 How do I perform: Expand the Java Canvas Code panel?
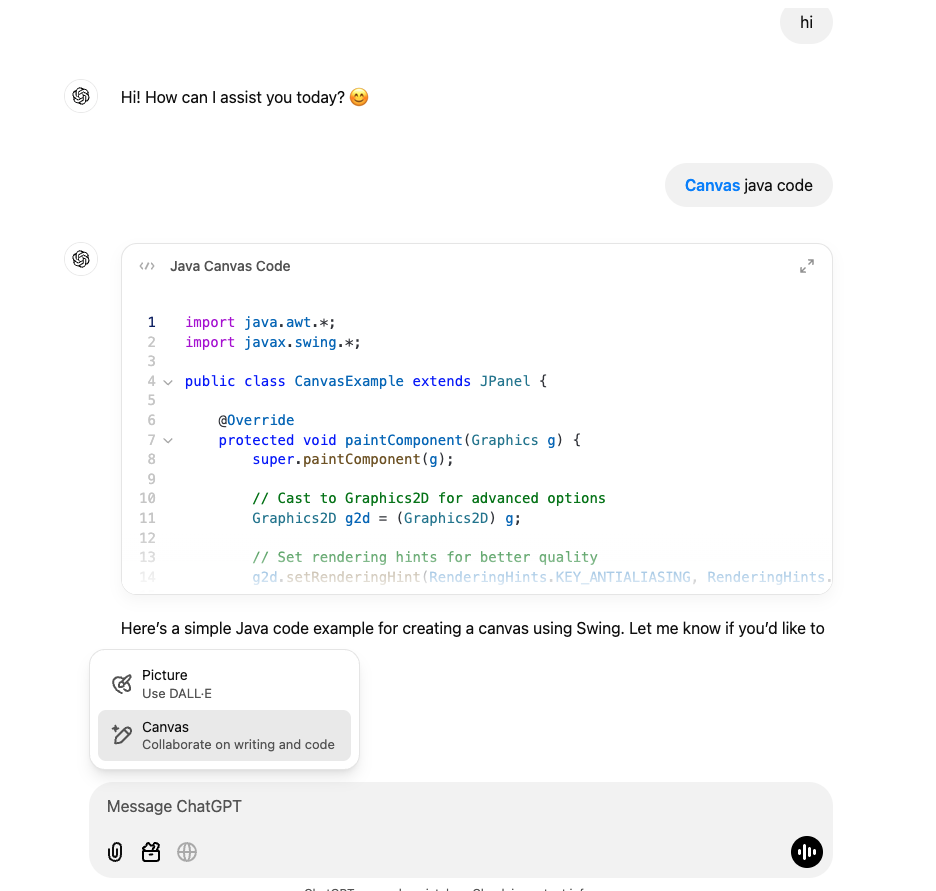tap(806, 266)
